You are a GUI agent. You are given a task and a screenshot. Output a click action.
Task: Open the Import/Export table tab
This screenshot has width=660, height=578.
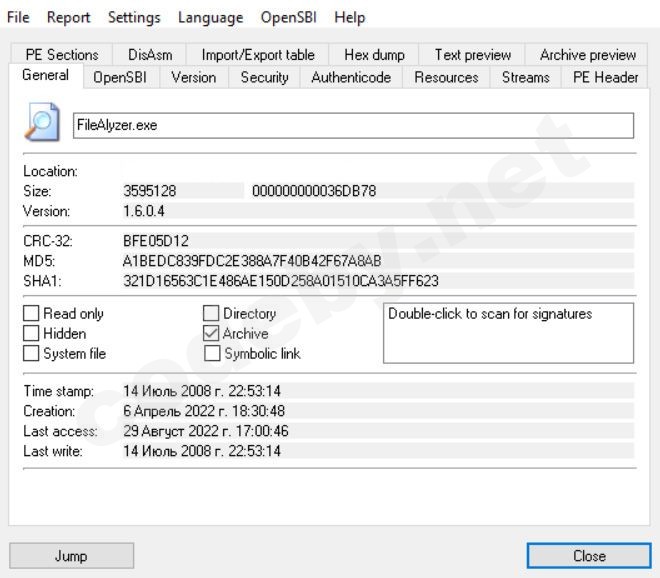coord(258,55)
